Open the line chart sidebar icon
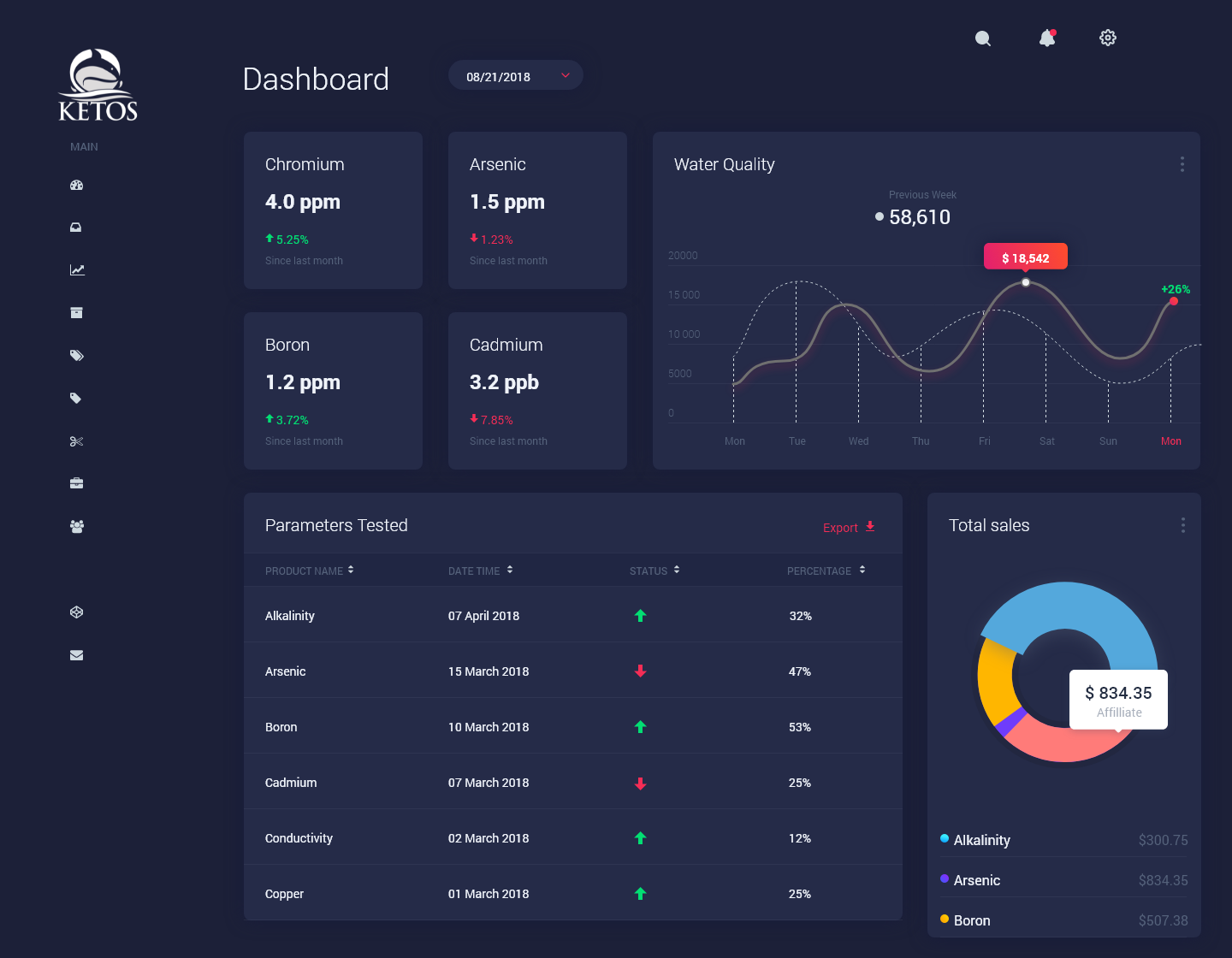 77,269
